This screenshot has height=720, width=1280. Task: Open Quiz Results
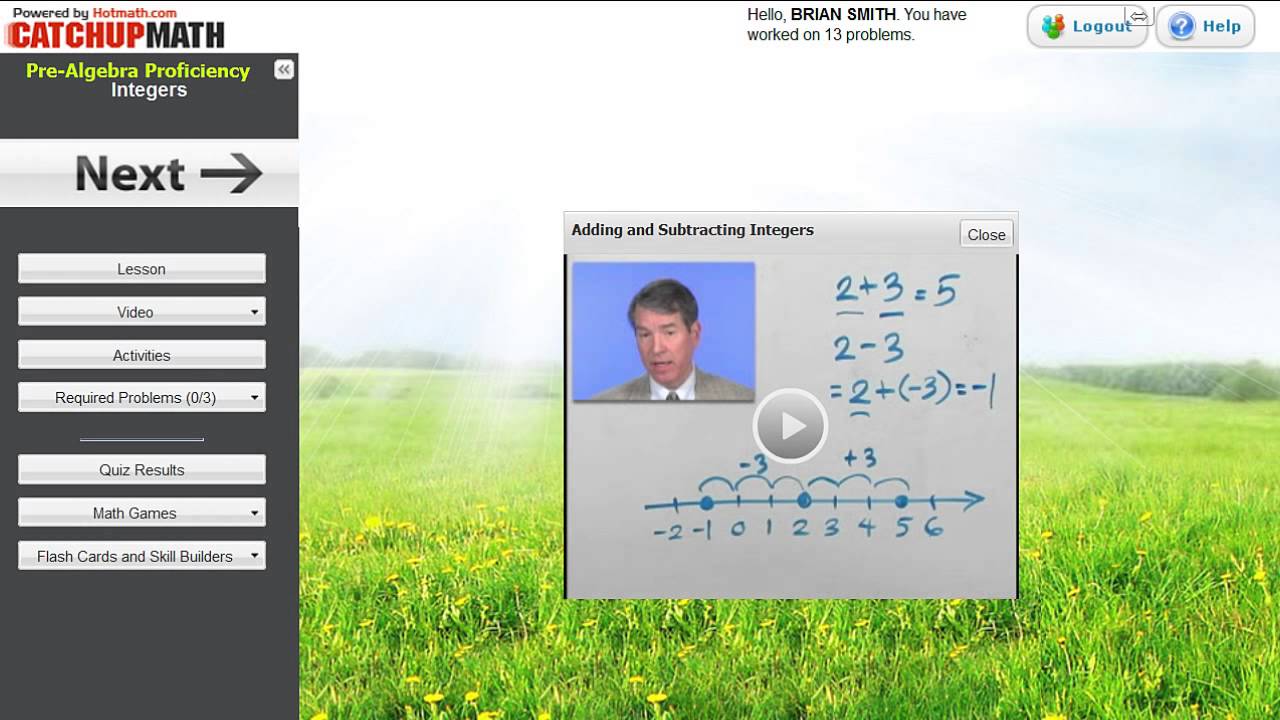[142, 470]
